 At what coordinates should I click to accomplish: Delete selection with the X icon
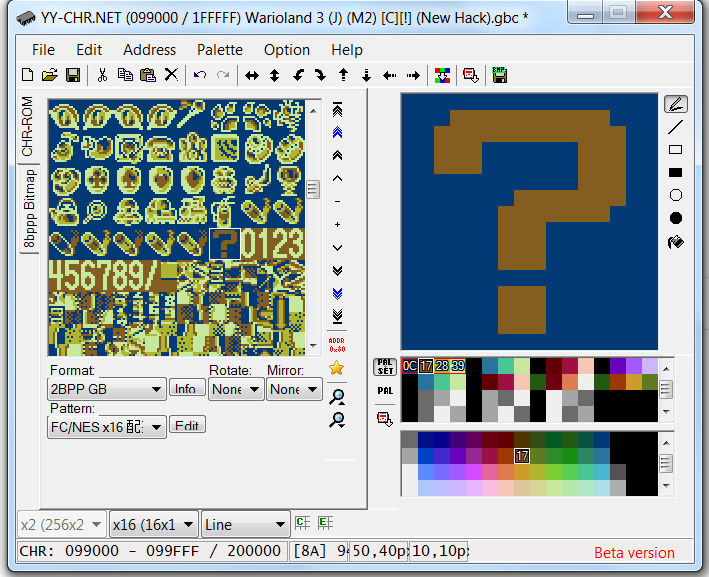coord(171,75)
